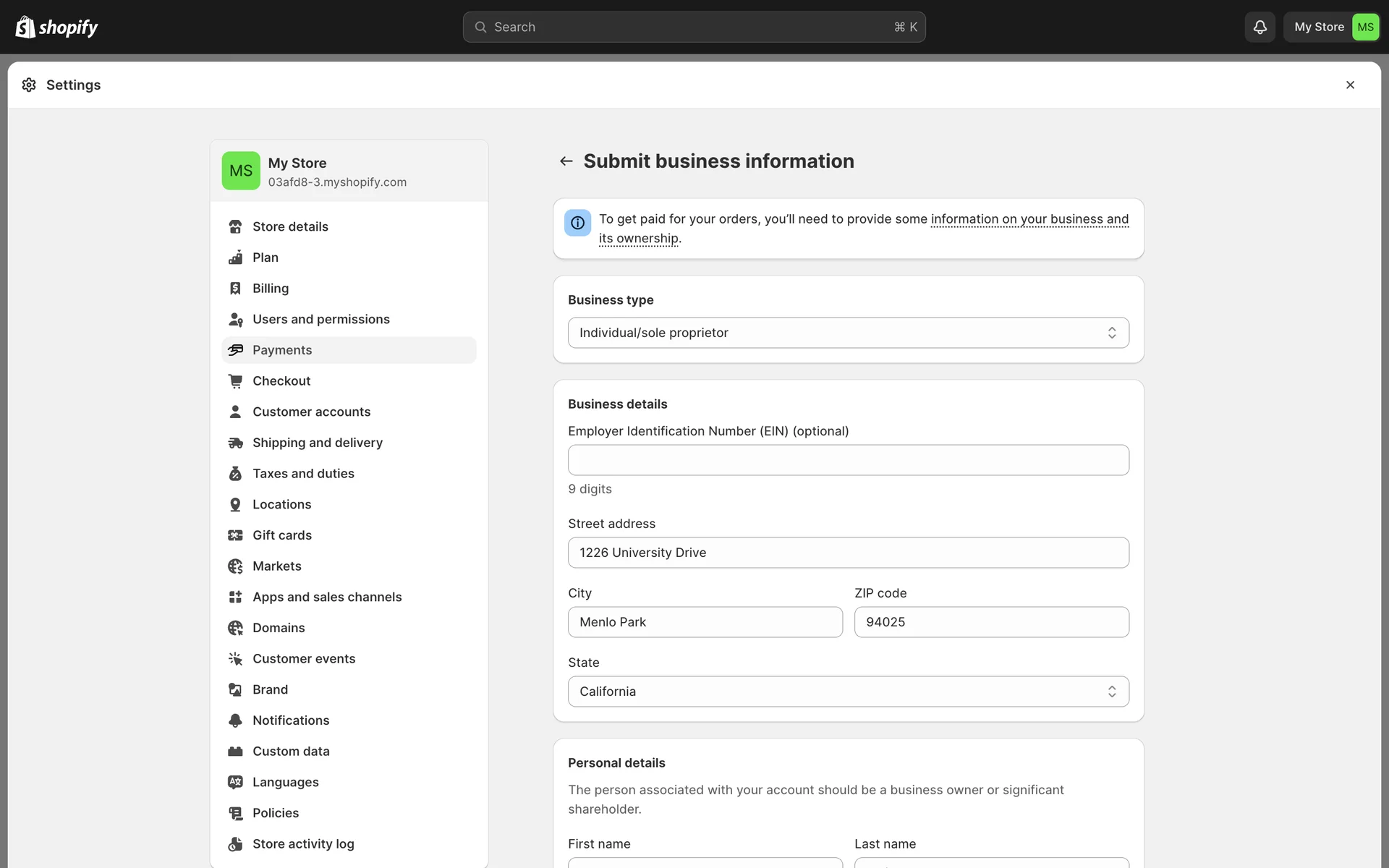
Task: Click the top search bar
Action: click(x=693, y=27)
